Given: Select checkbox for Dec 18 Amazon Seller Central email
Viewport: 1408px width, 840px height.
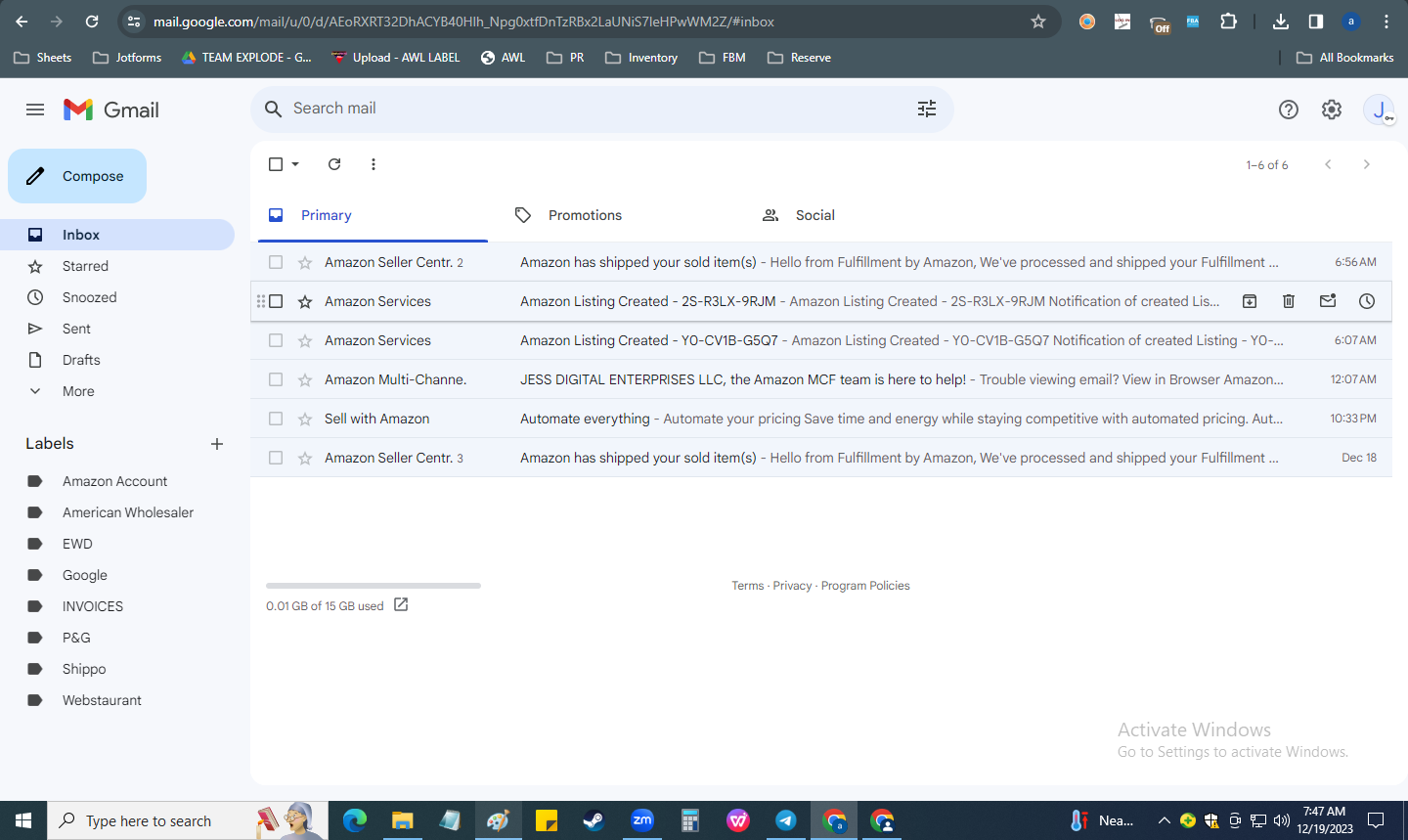Looking at the screenshot, I should coord(276,458).
